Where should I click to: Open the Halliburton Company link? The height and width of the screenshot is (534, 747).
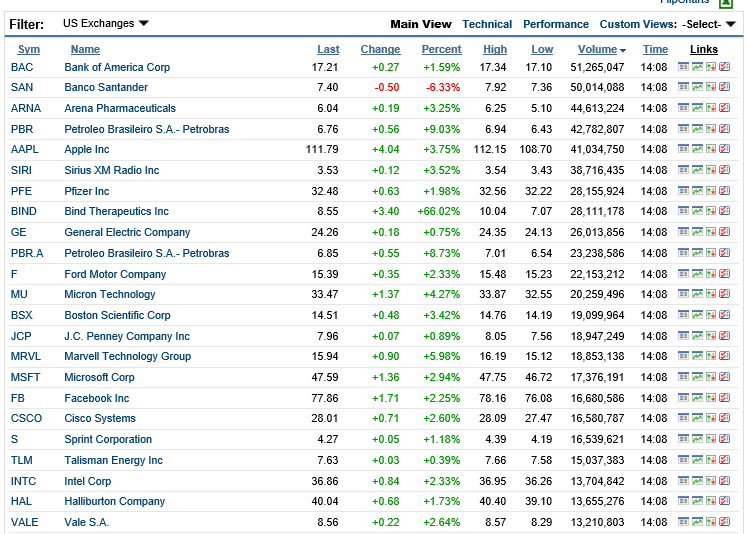[114, 501]
